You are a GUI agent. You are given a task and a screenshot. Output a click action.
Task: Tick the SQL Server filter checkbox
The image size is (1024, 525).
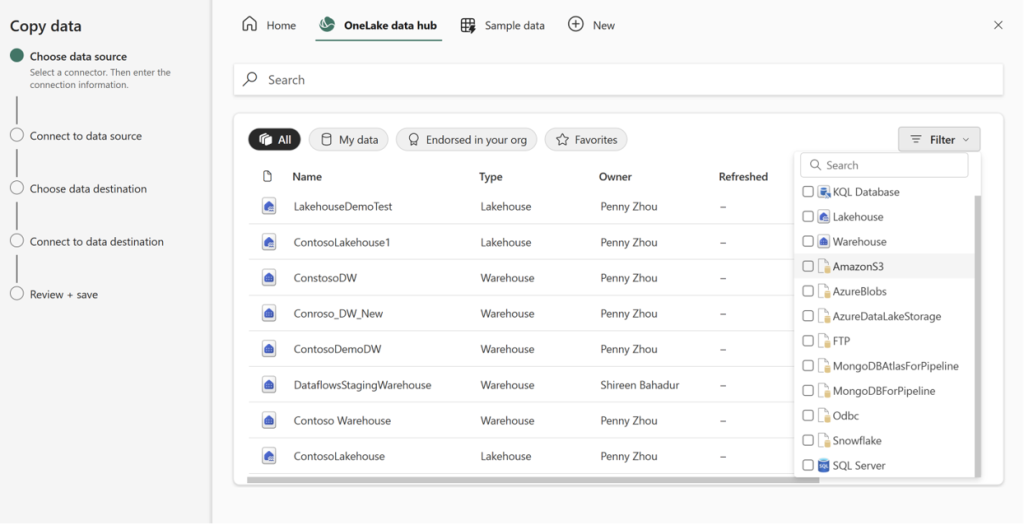[x=808, y=465]
